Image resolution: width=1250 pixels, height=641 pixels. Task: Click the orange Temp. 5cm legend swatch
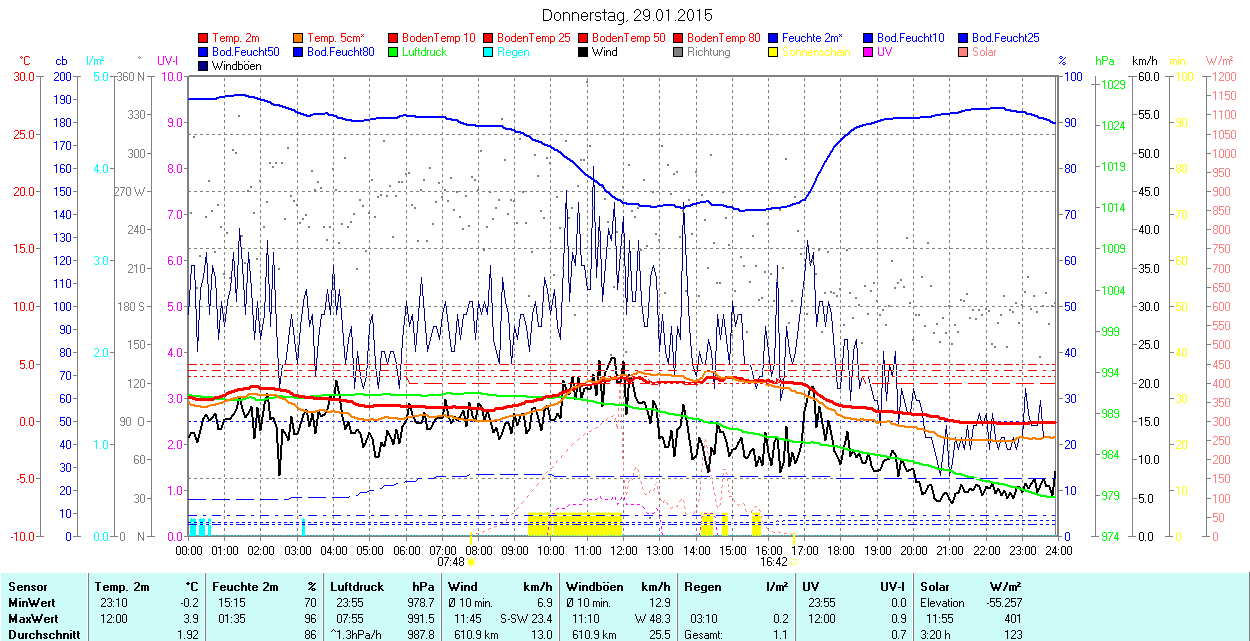(299, 38)
